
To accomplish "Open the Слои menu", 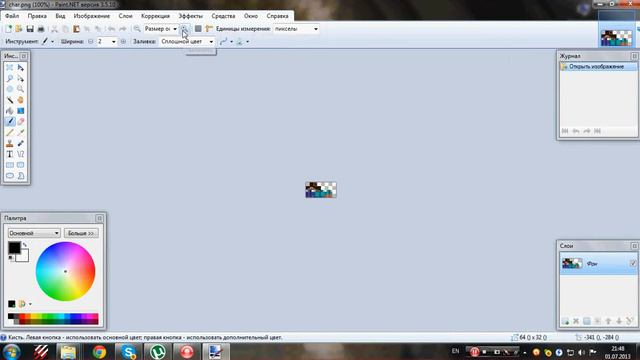I will tap(125, 16).
